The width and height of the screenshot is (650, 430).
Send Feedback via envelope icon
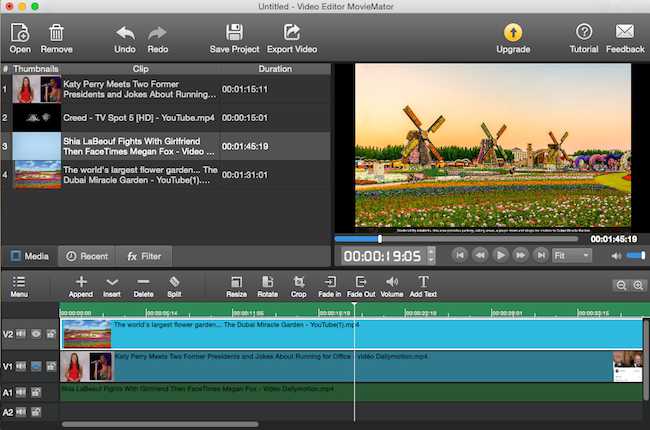click(625, 38)
